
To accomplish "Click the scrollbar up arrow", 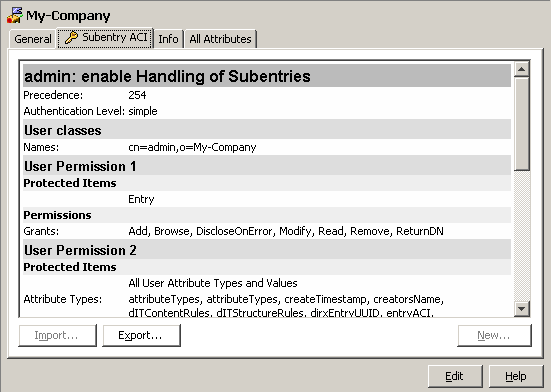I will coord(521,69).
